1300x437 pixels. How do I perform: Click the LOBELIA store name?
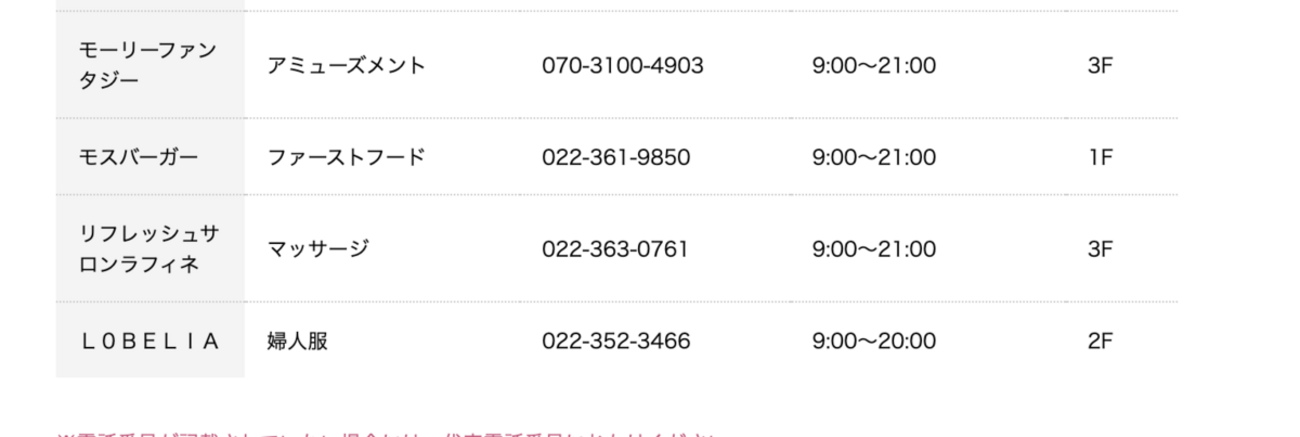[x=148, y=341]
